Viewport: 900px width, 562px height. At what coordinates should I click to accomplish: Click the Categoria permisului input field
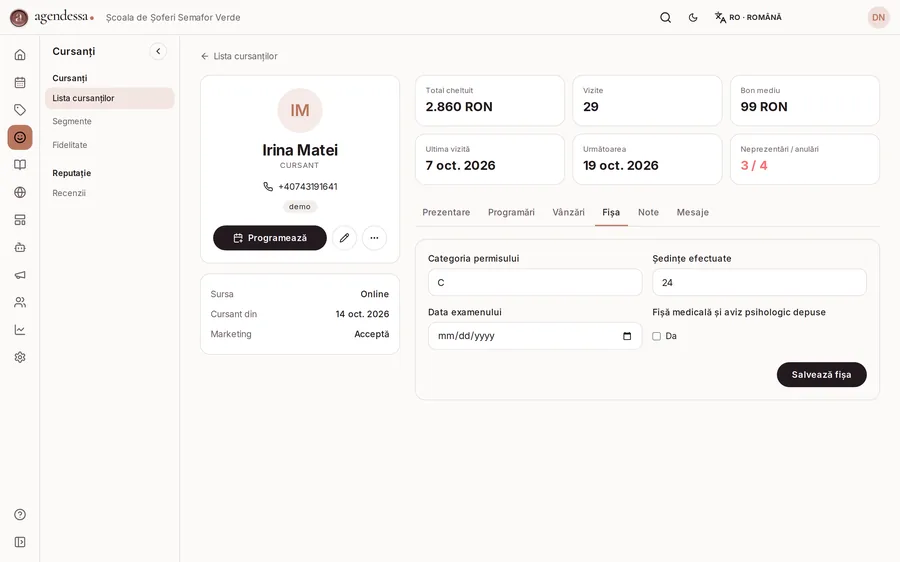point(535,282)
